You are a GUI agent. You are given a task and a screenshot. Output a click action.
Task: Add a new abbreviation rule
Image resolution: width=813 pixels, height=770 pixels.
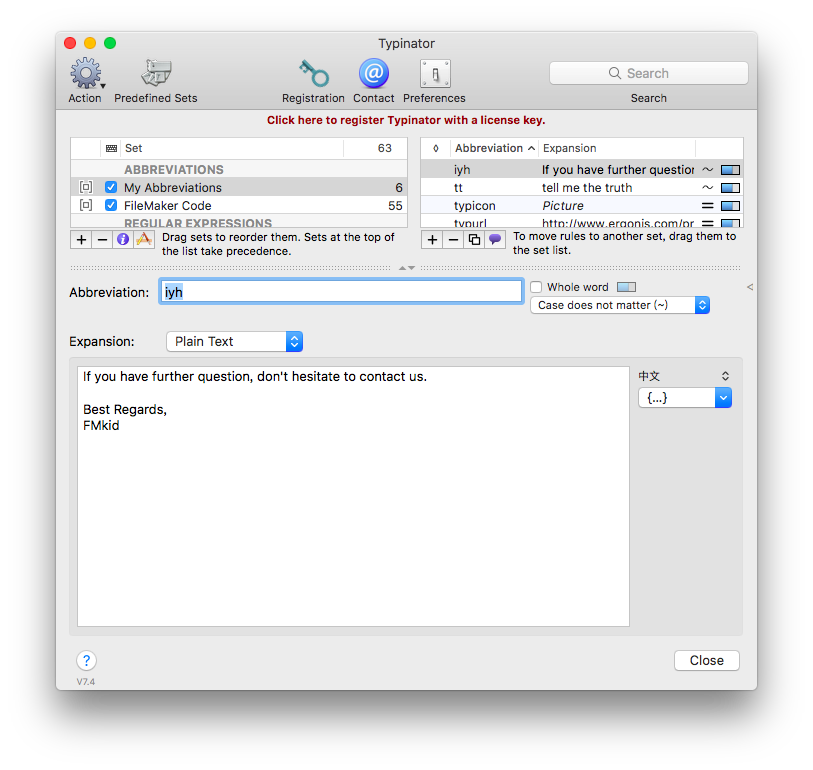tap(432, 240)
